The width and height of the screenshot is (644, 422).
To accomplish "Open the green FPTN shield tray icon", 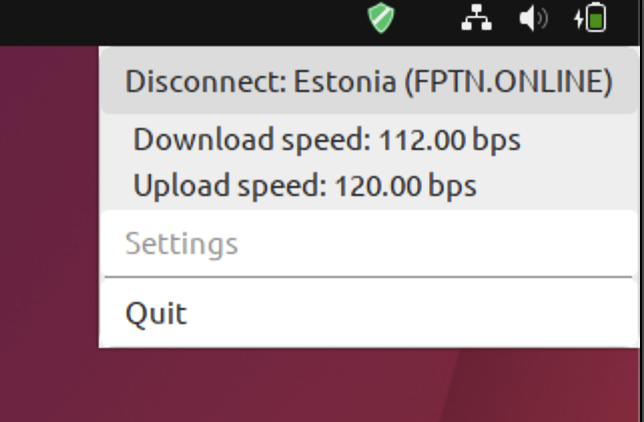I will click(381, 18).
